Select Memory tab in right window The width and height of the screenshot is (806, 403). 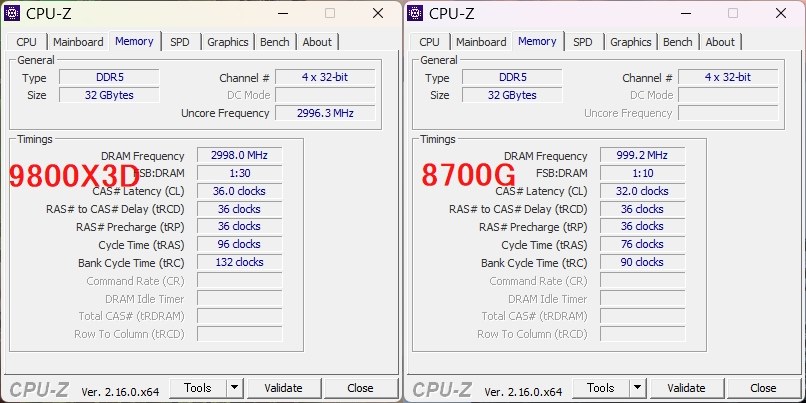pyautogui.click(x=537, y=41)
